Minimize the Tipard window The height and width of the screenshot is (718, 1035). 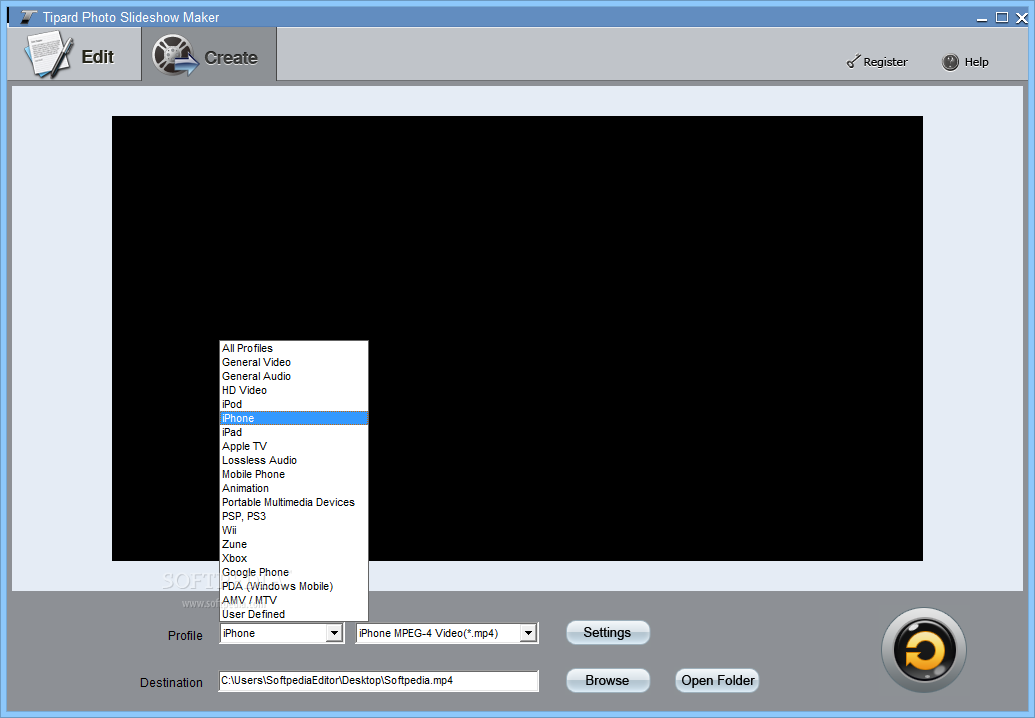point(982,18)
